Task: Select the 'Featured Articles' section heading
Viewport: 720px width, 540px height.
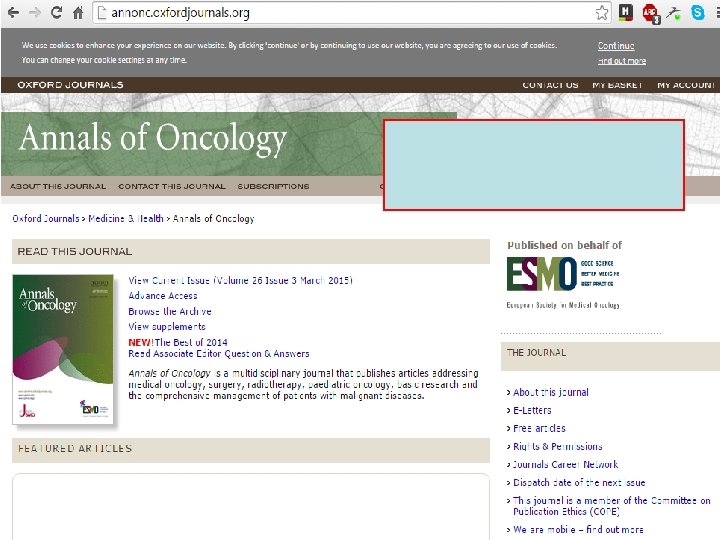Action: tap(75, 449)
